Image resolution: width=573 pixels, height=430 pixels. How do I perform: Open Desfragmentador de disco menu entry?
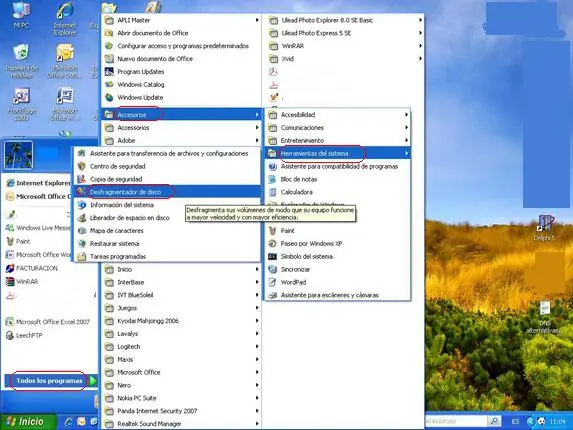pyautogui.click(x=167, y=192)
